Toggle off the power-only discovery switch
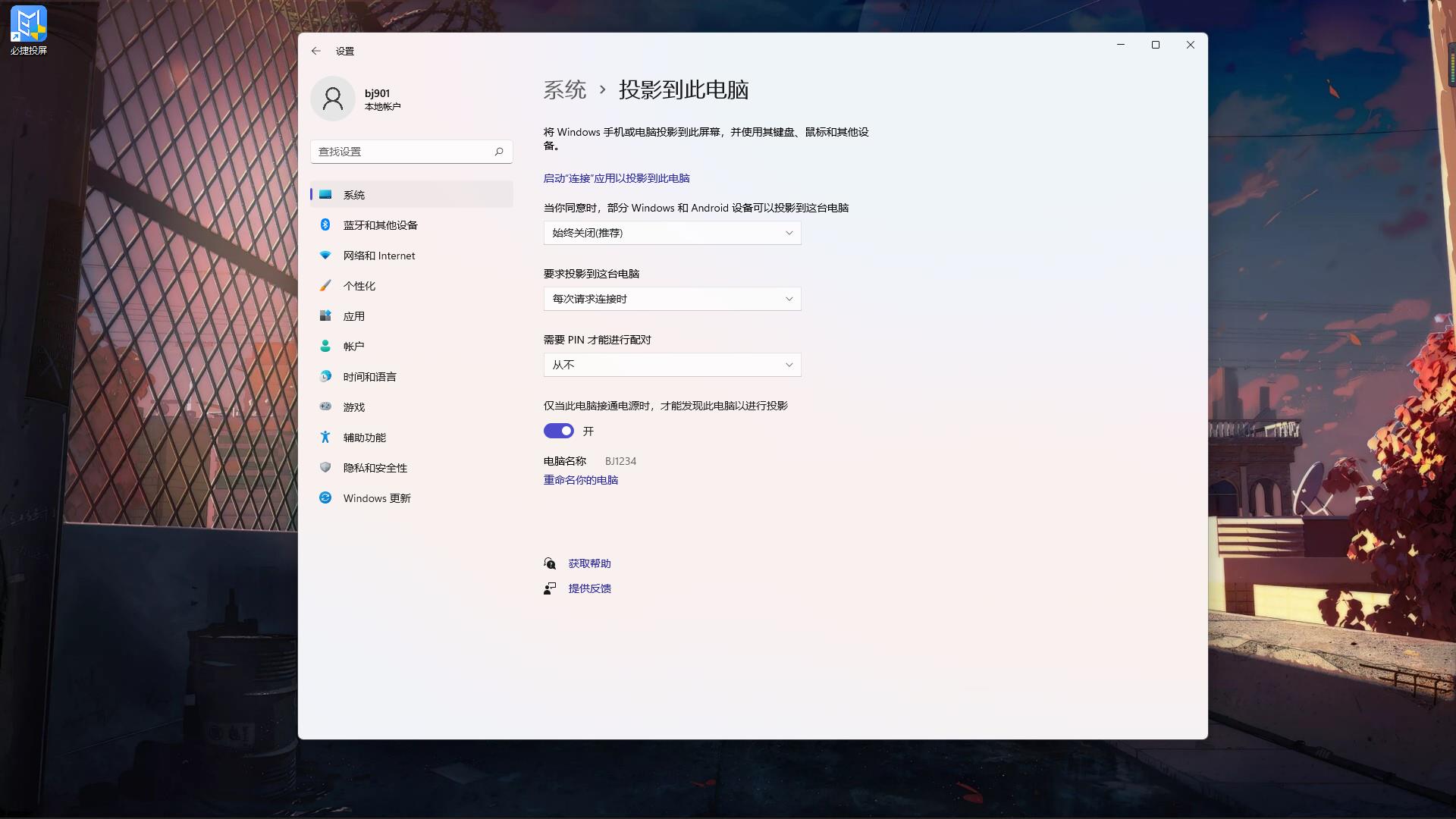Viewport: 1456px width, 819px height. click(x=559, y=431)
